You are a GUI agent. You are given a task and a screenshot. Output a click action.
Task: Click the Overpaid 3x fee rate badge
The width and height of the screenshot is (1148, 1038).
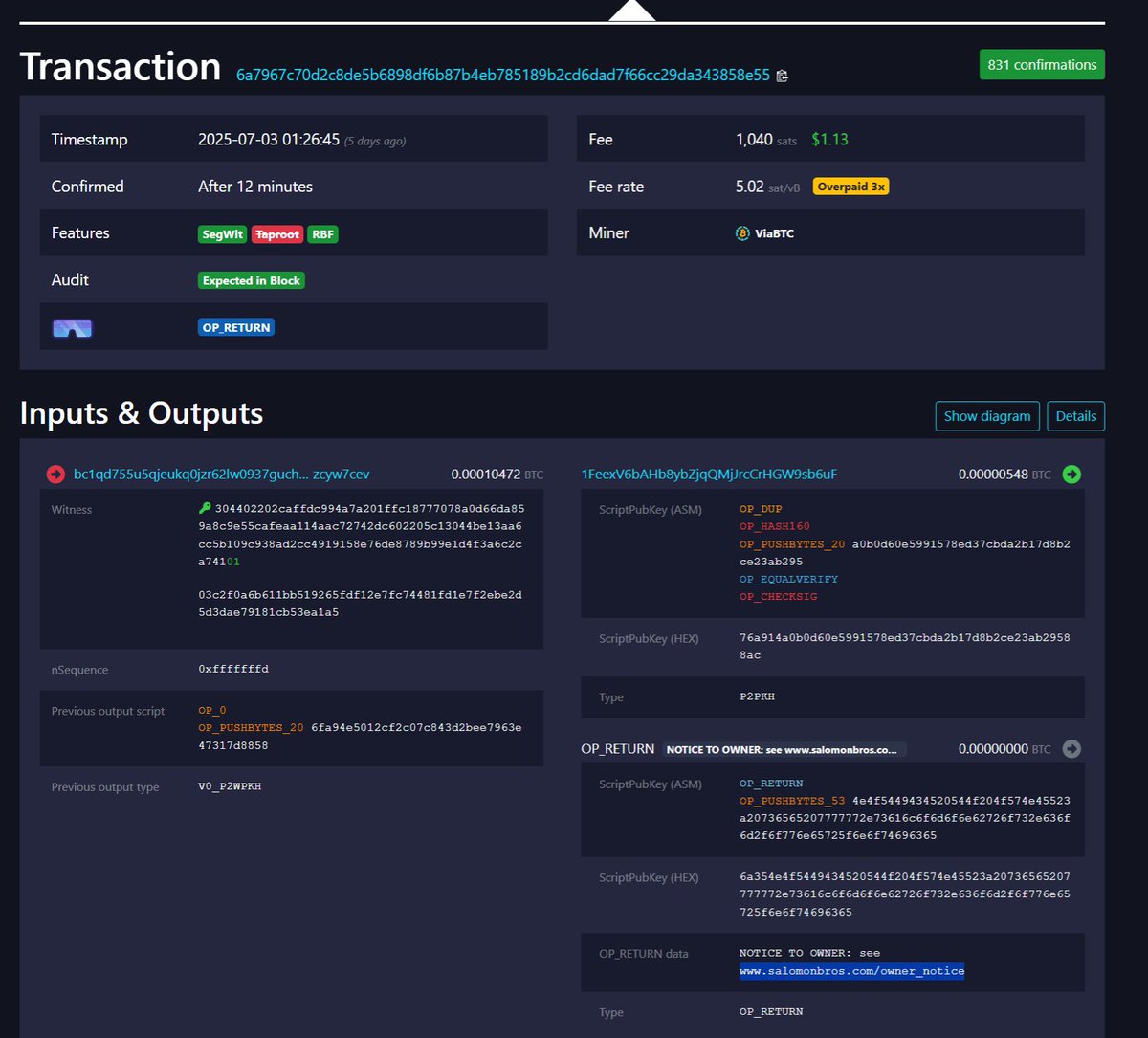click(850, 186)
